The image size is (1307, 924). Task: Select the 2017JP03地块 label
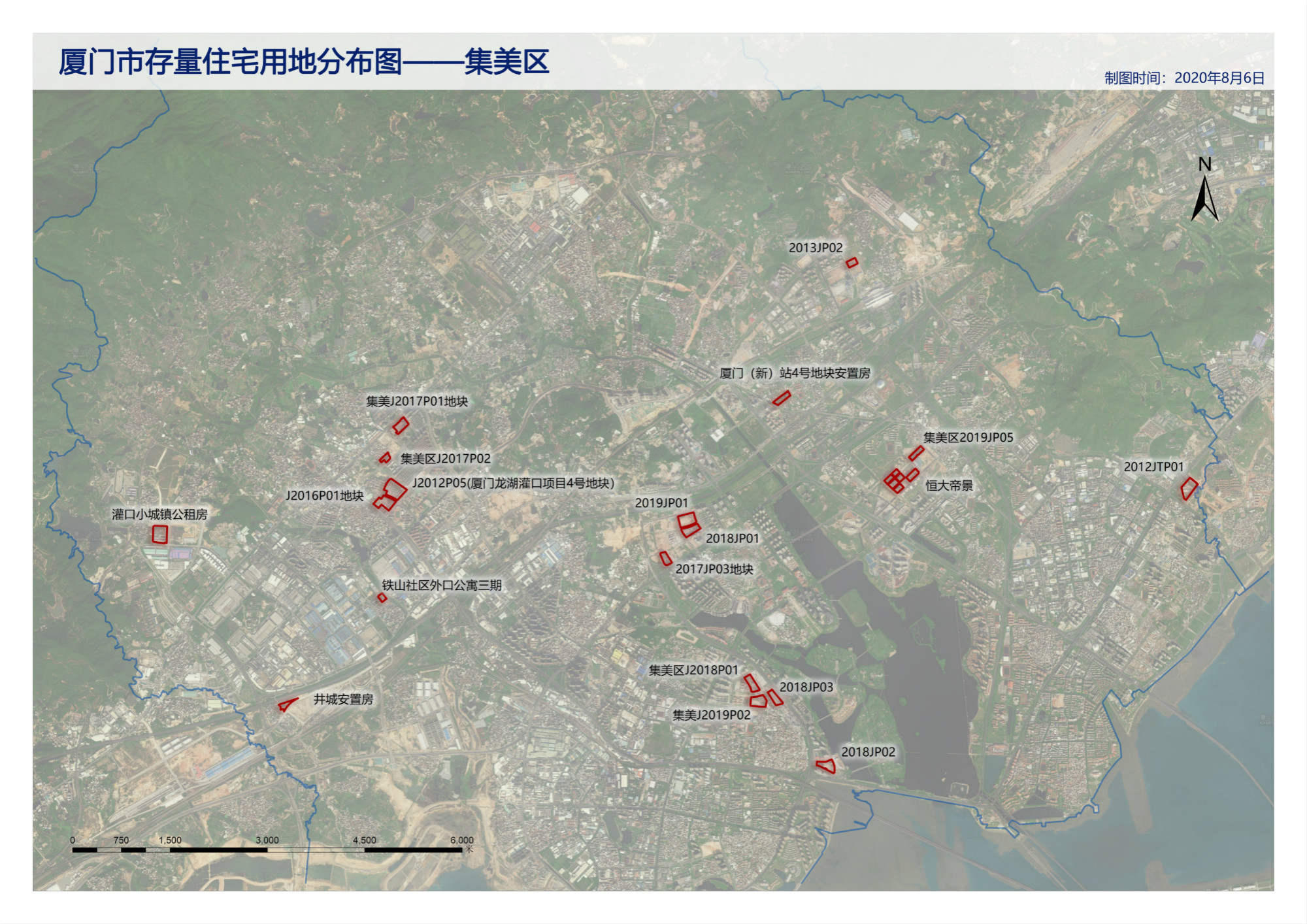(x=714, y=569)
